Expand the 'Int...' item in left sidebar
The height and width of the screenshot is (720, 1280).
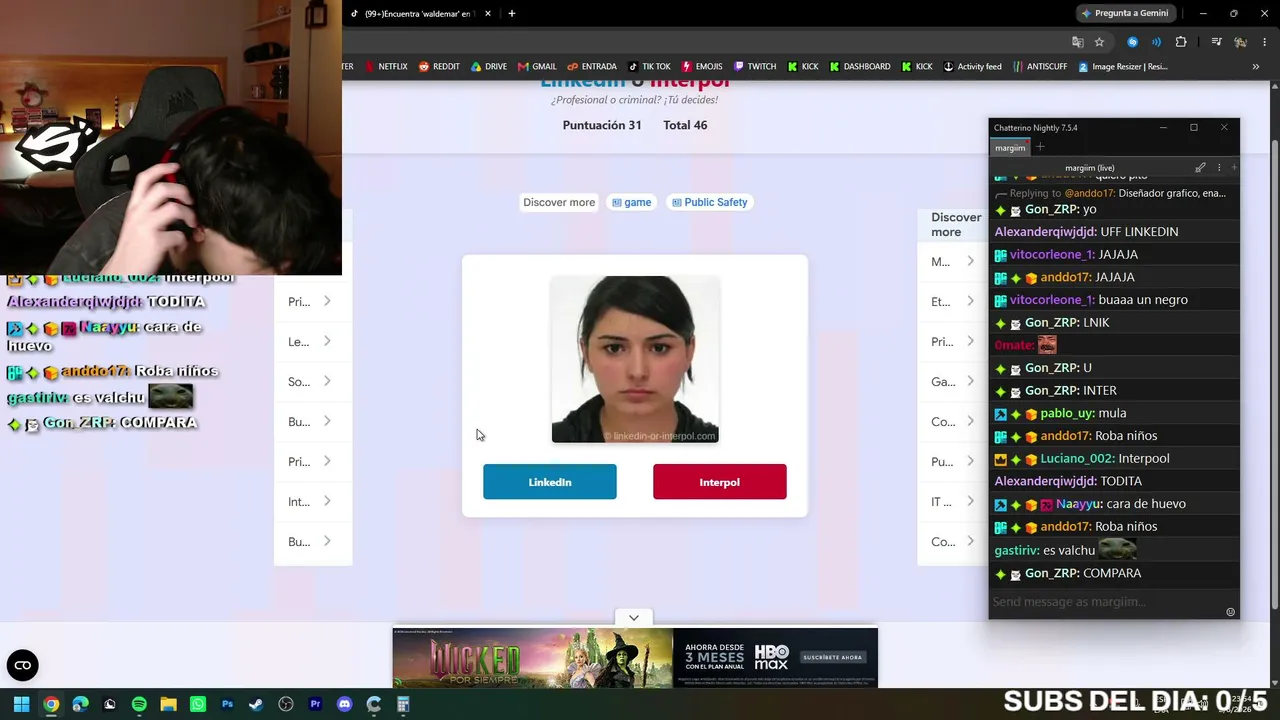click(312, 501)
